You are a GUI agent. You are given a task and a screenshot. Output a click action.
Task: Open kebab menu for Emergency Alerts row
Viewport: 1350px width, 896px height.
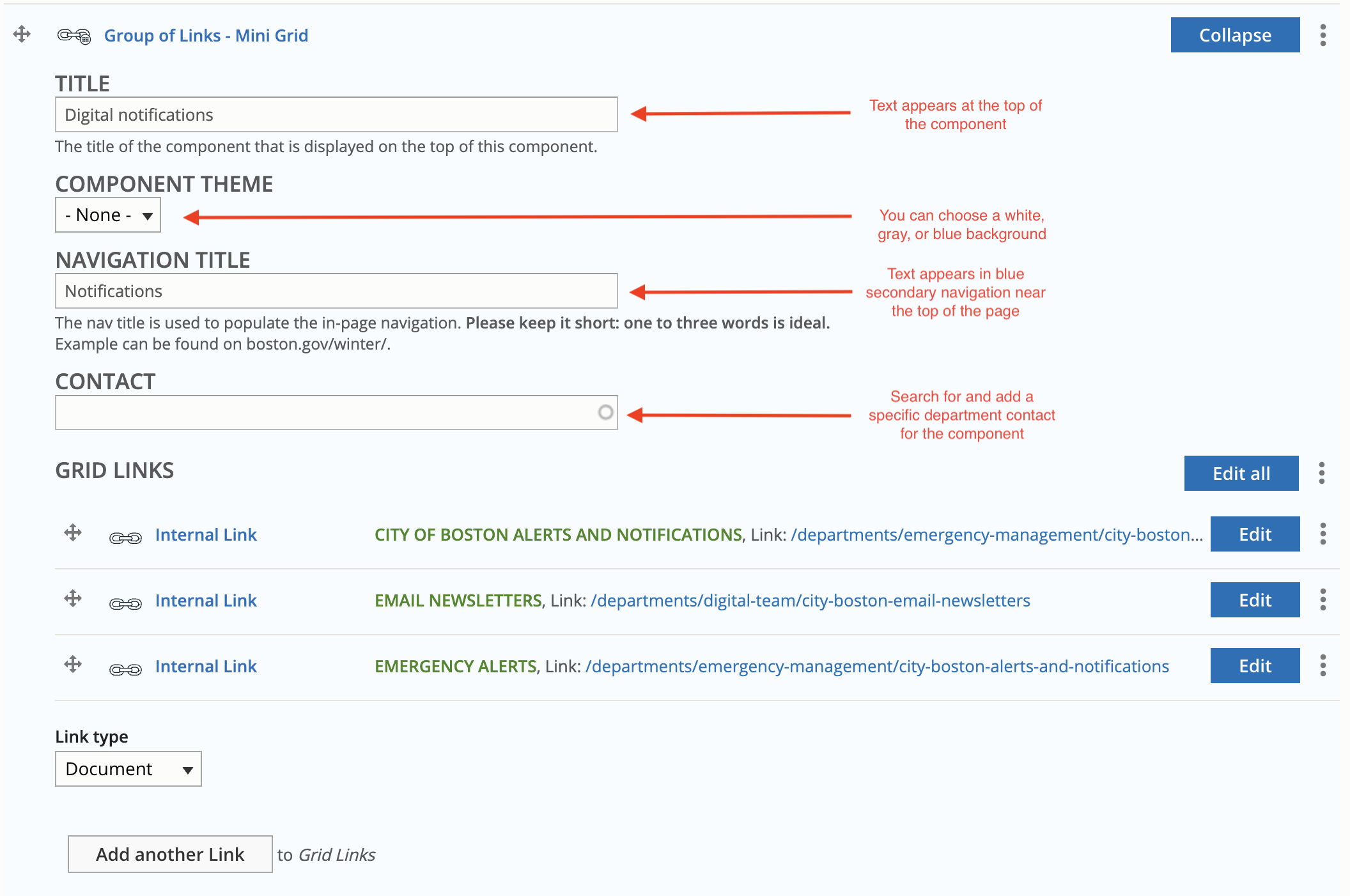[x=1323, y=665]
